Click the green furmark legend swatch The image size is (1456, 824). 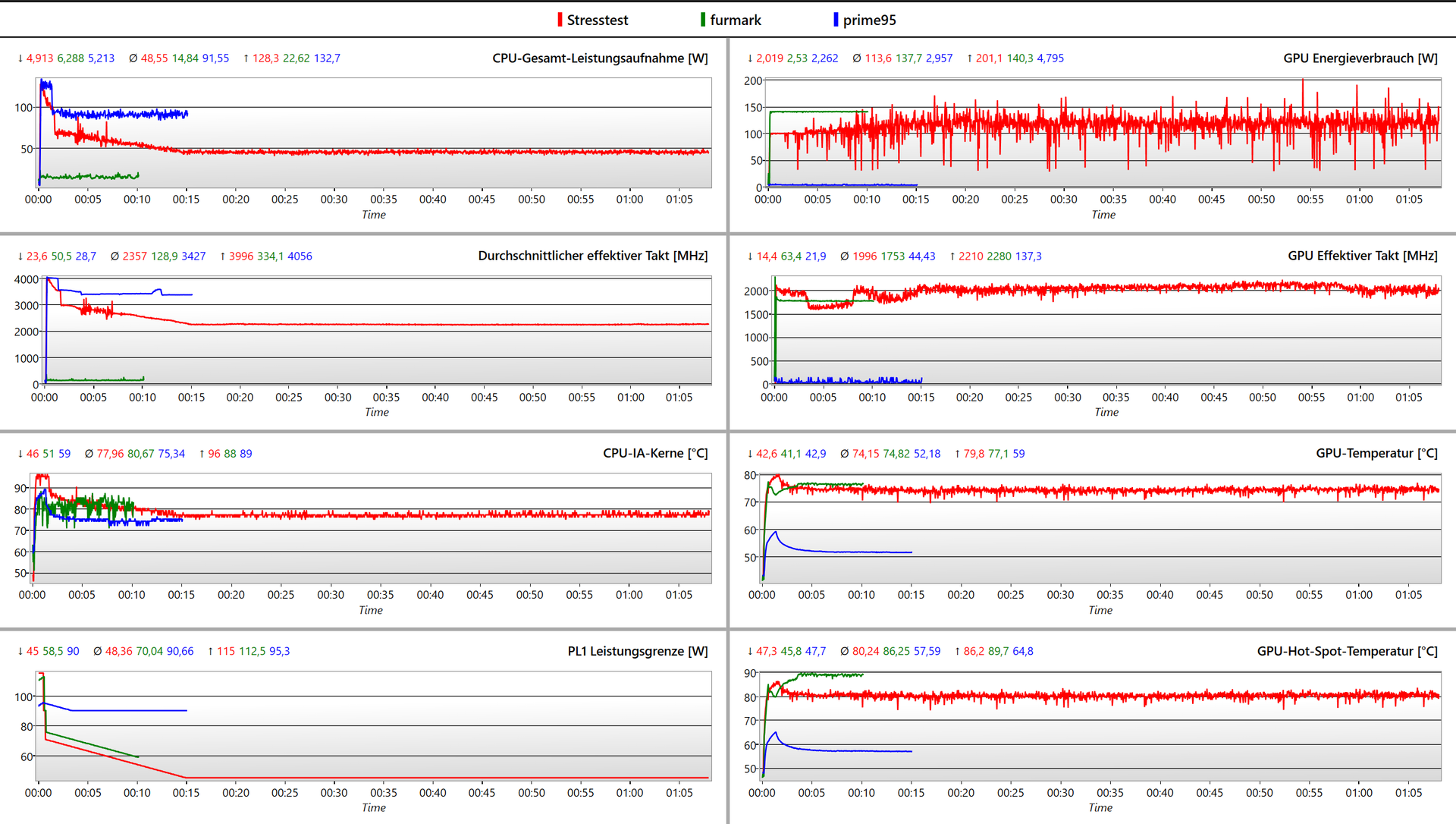[703, 20]
